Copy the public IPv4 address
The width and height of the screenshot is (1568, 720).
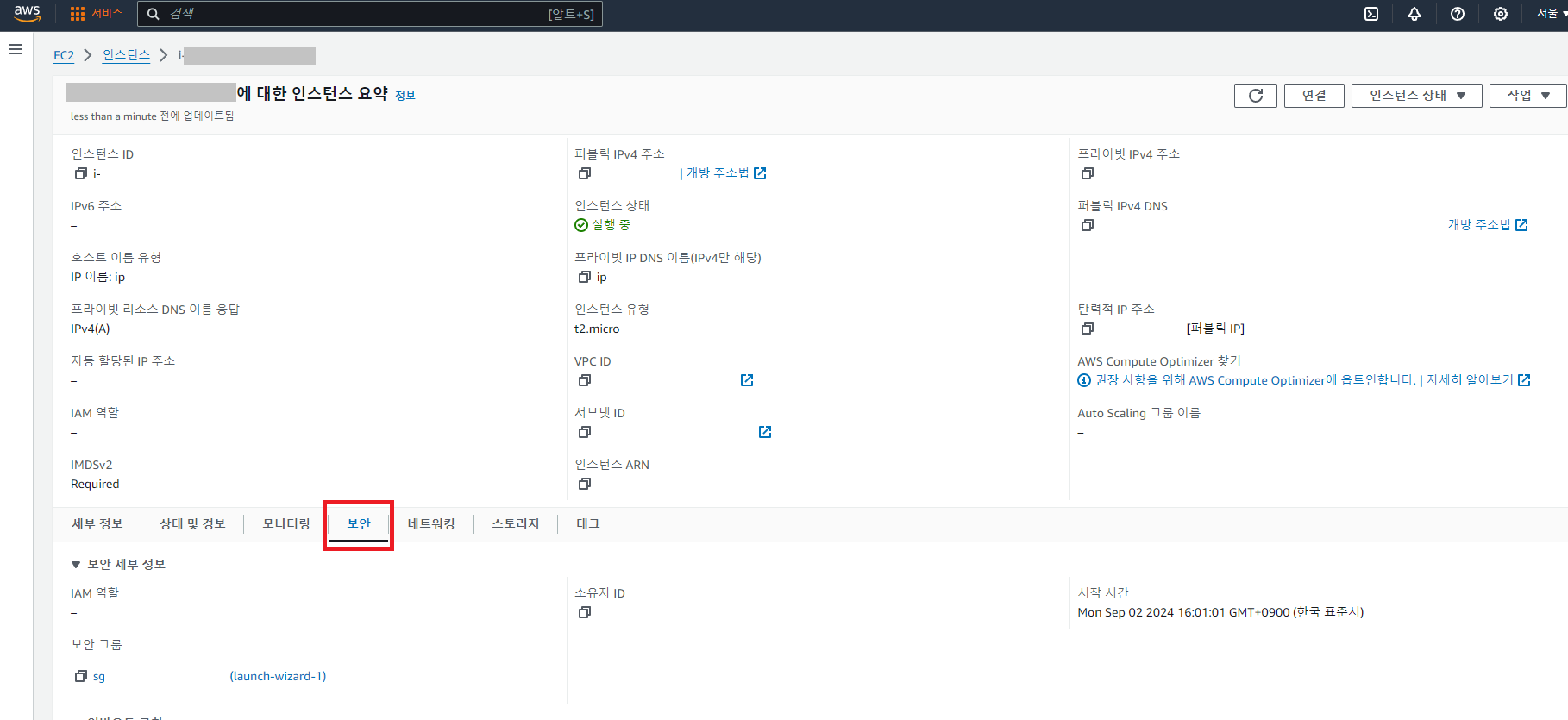click(585, 173)
